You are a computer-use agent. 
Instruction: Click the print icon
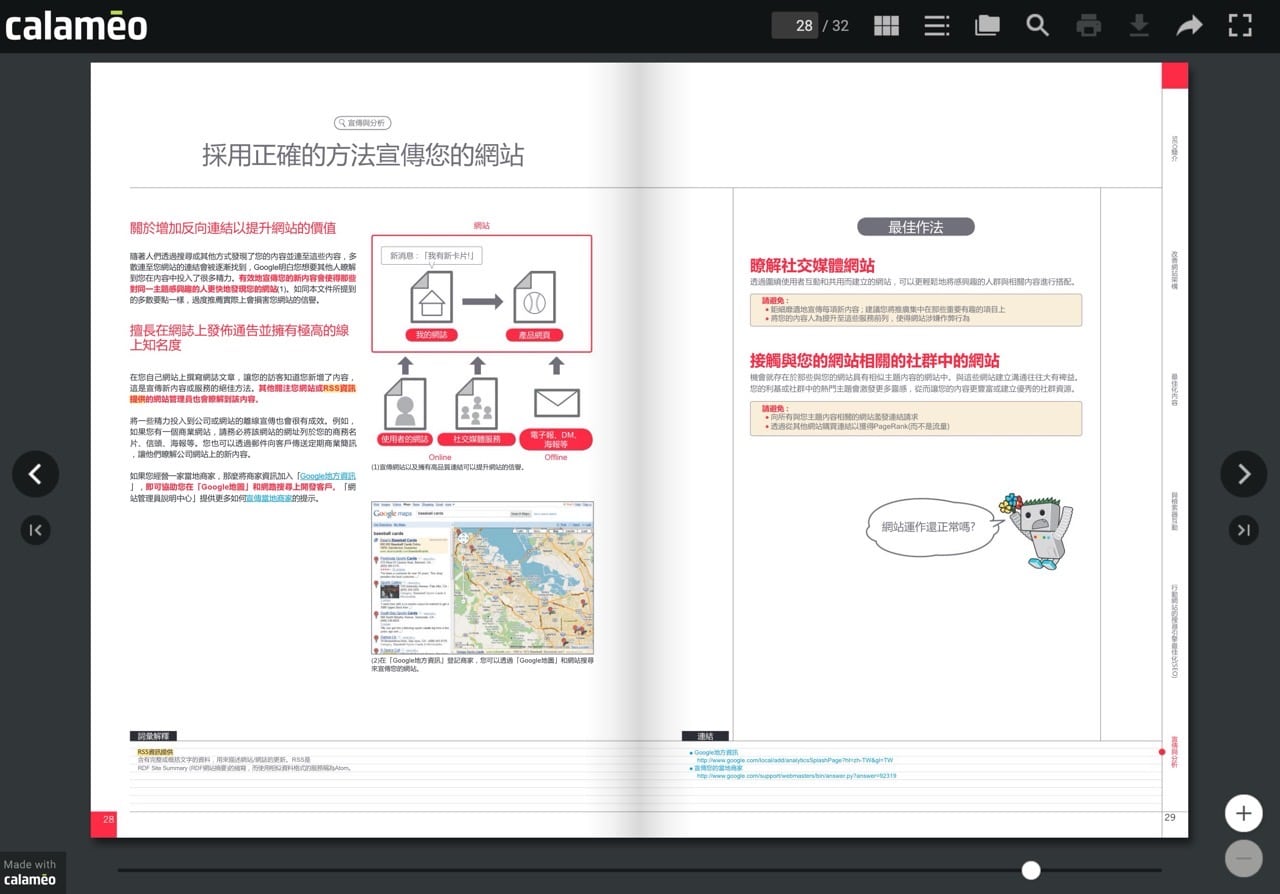[x=1088, y=26]
